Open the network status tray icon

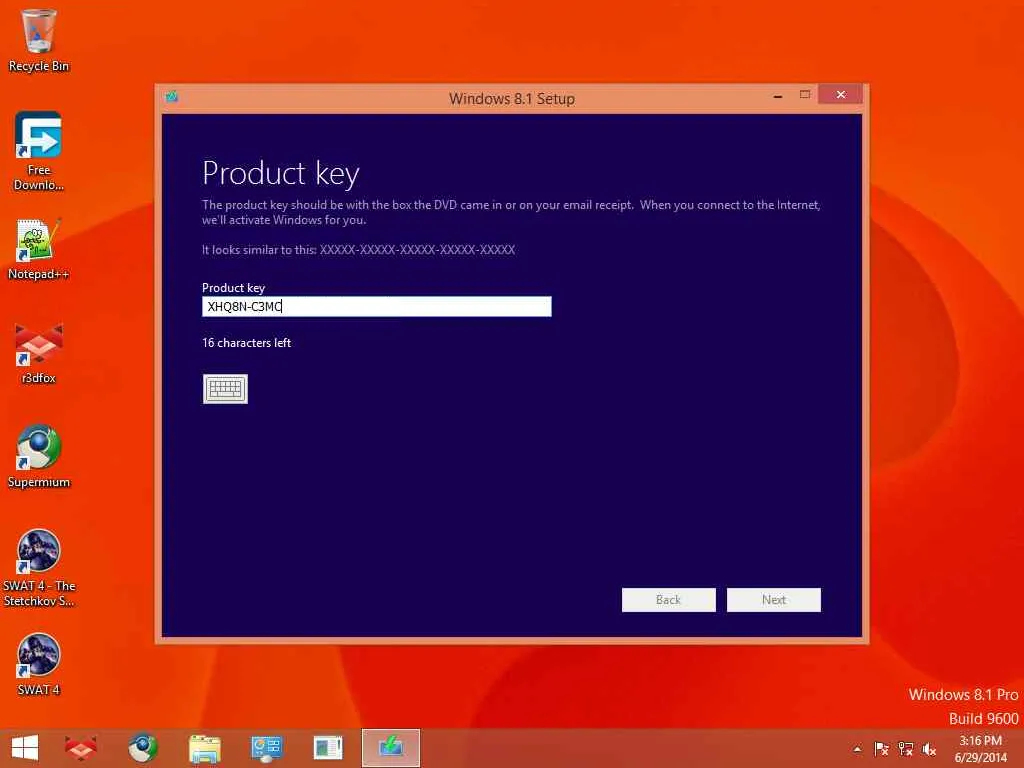coord(905,749)
